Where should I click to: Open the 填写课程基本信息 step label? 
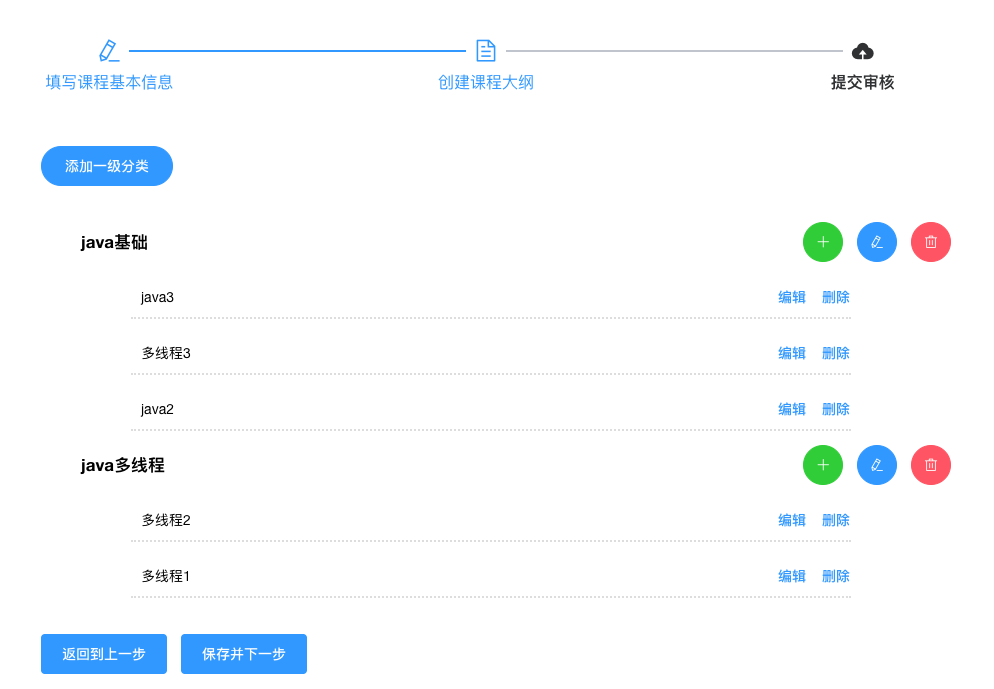click(x=109, y=82)
